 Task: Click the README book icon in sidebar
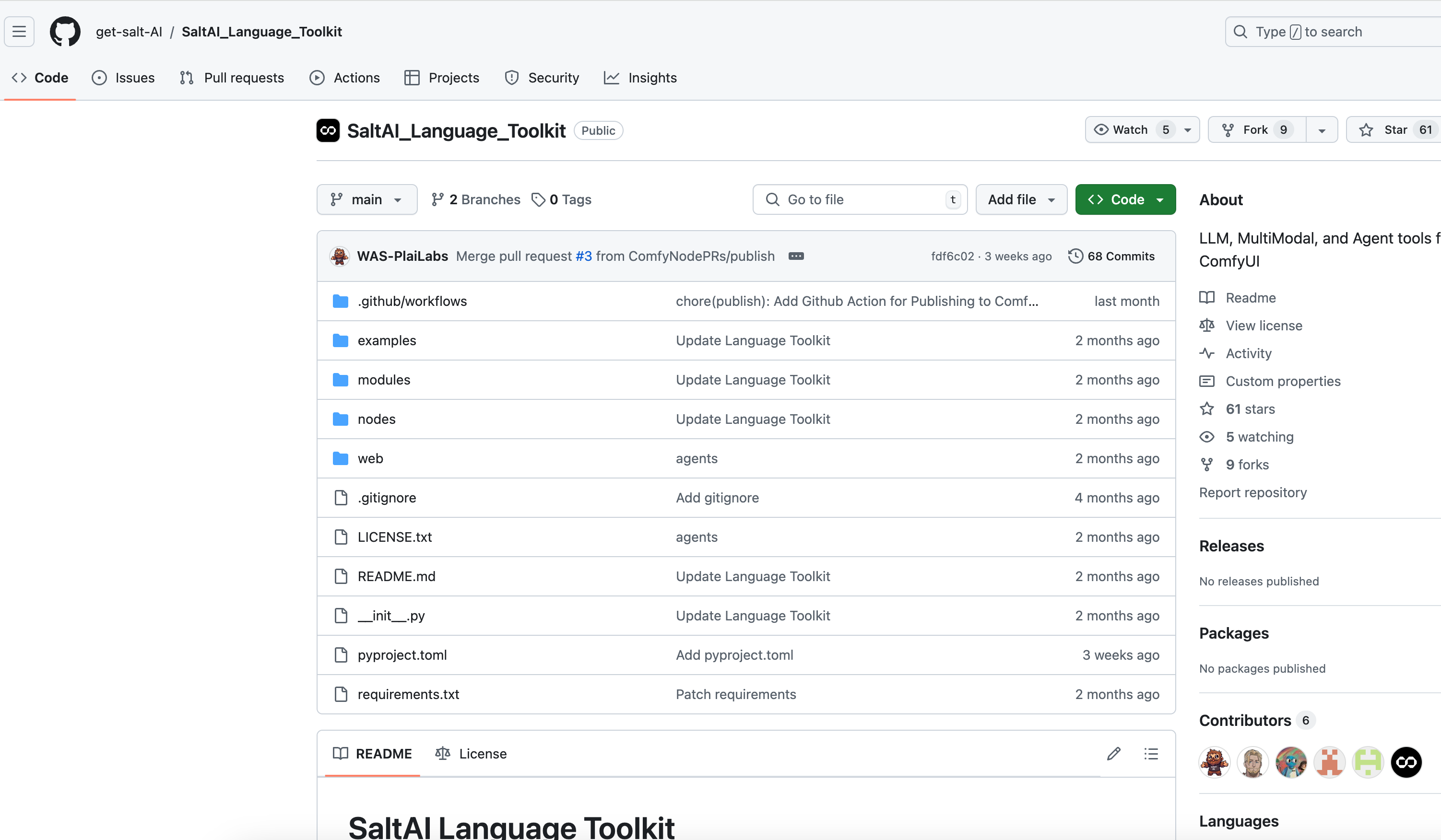click(x=1207, y=297)
